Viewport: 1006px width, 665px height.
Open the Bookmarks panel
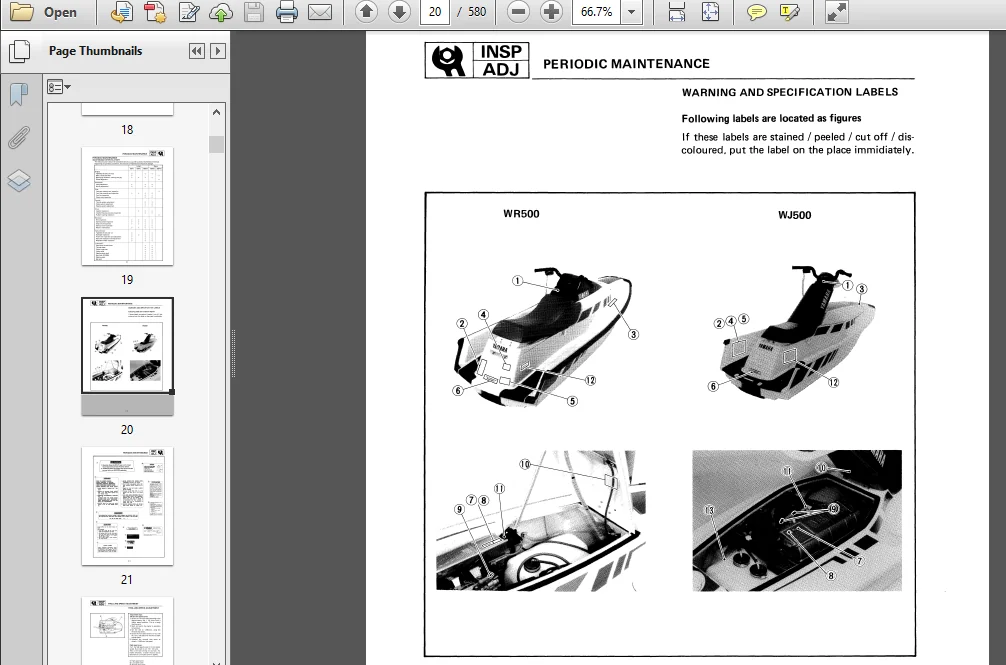(x=19, y=94)
